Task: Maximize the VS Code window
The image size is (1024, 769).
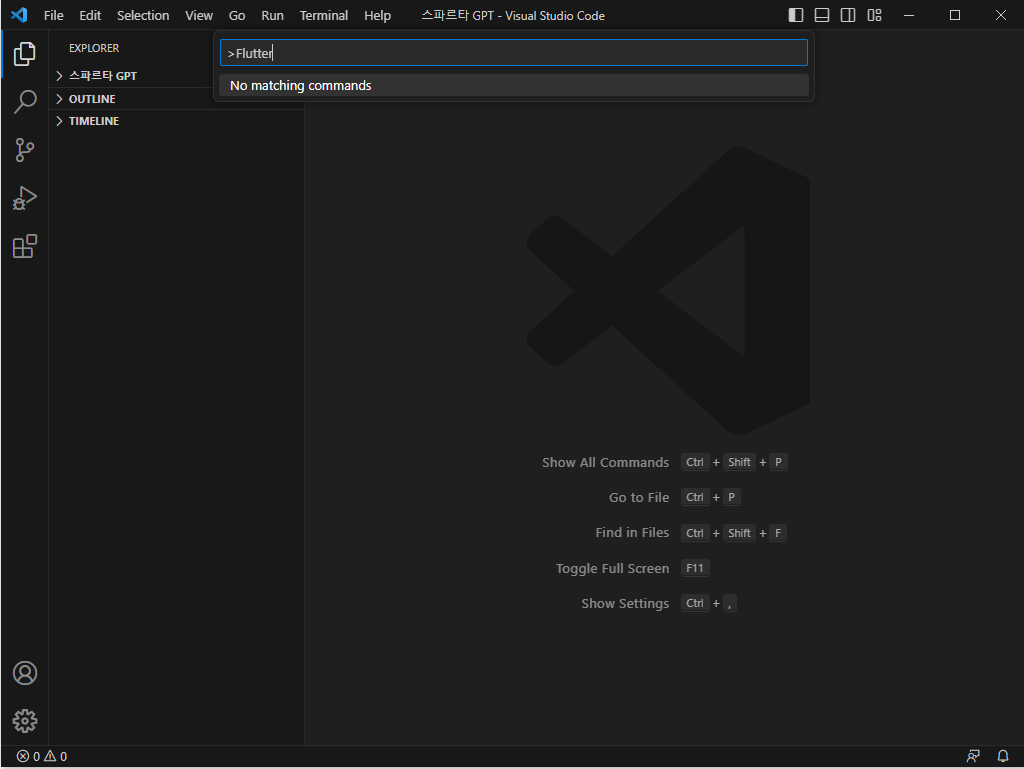Action: pos(955,15)
